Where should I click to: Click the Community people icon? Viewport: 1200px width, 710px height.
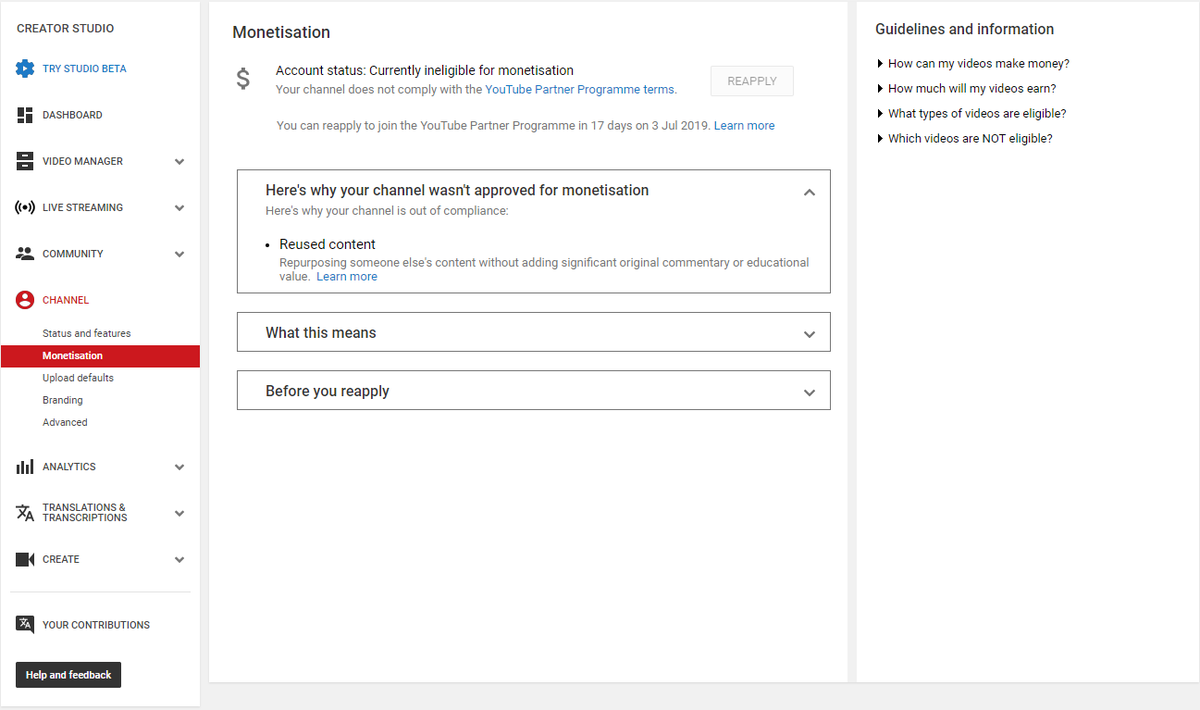click(x=25, y=254)
